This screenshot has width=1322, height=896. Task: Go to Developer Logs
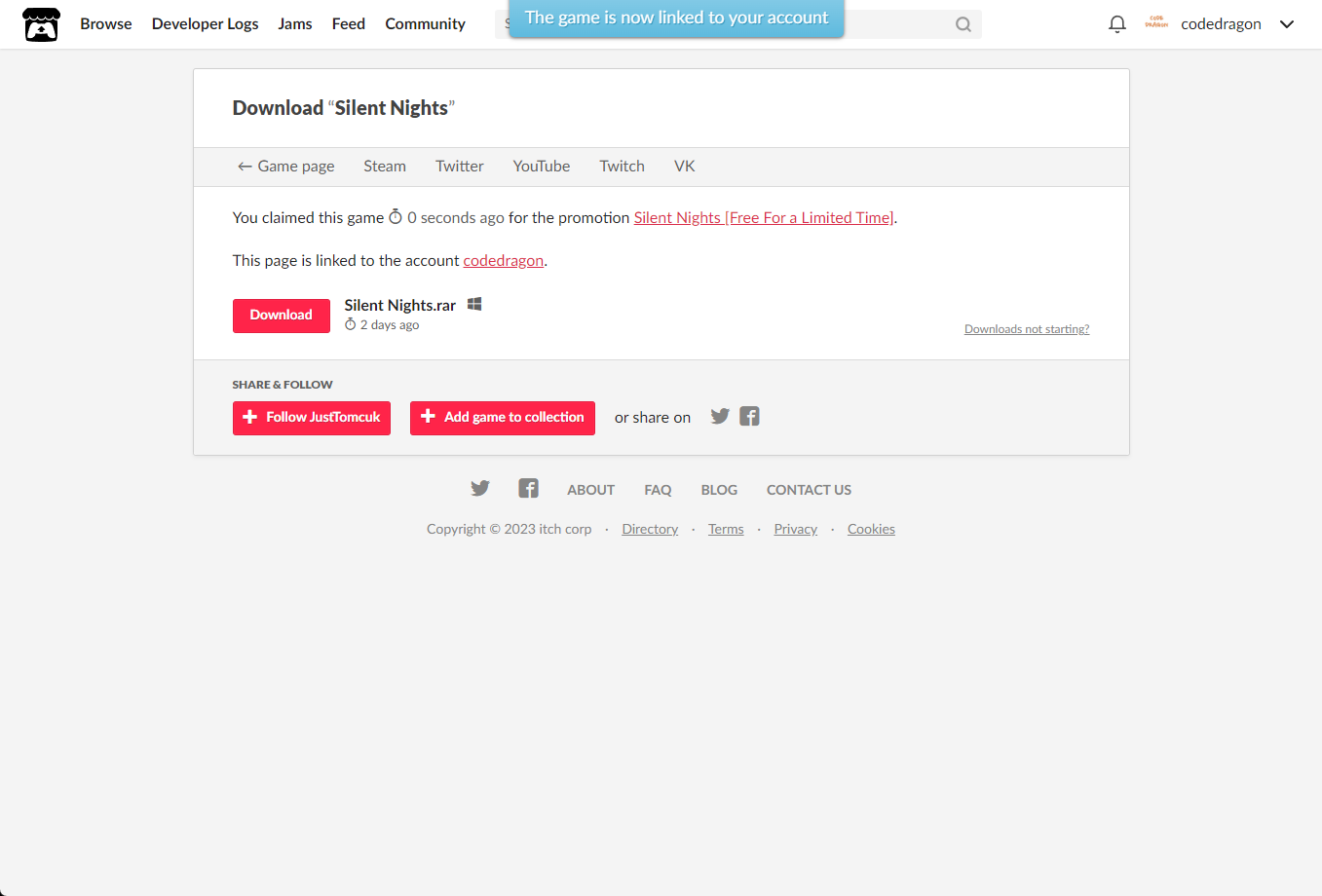pyautogui.click(x=206, y=24)
